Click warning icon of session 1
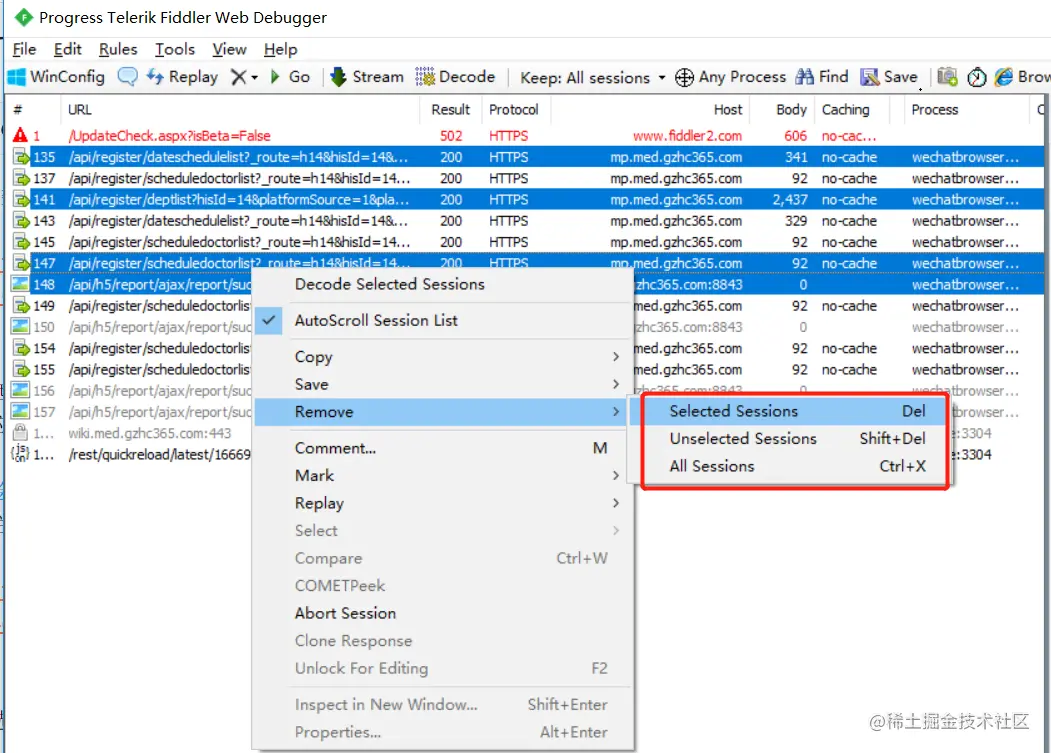The height and width of the screenshot is (753, 1051). tap(20, 135)
